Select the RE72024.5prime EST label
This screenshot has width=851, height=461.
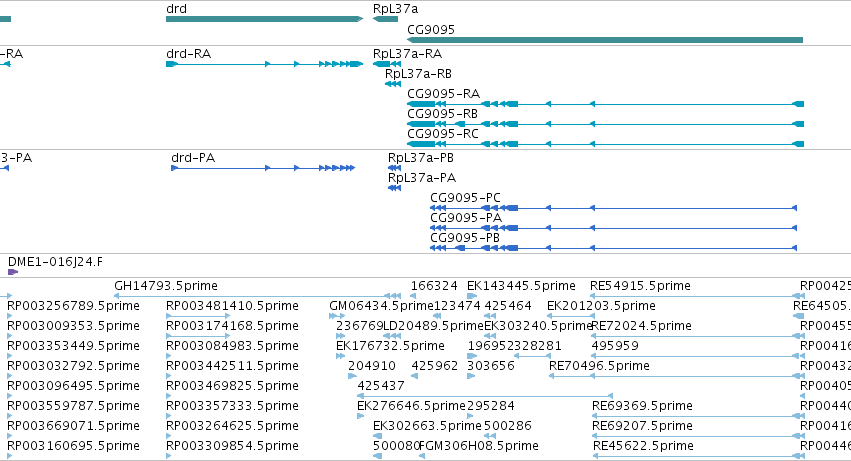point(642,326)
